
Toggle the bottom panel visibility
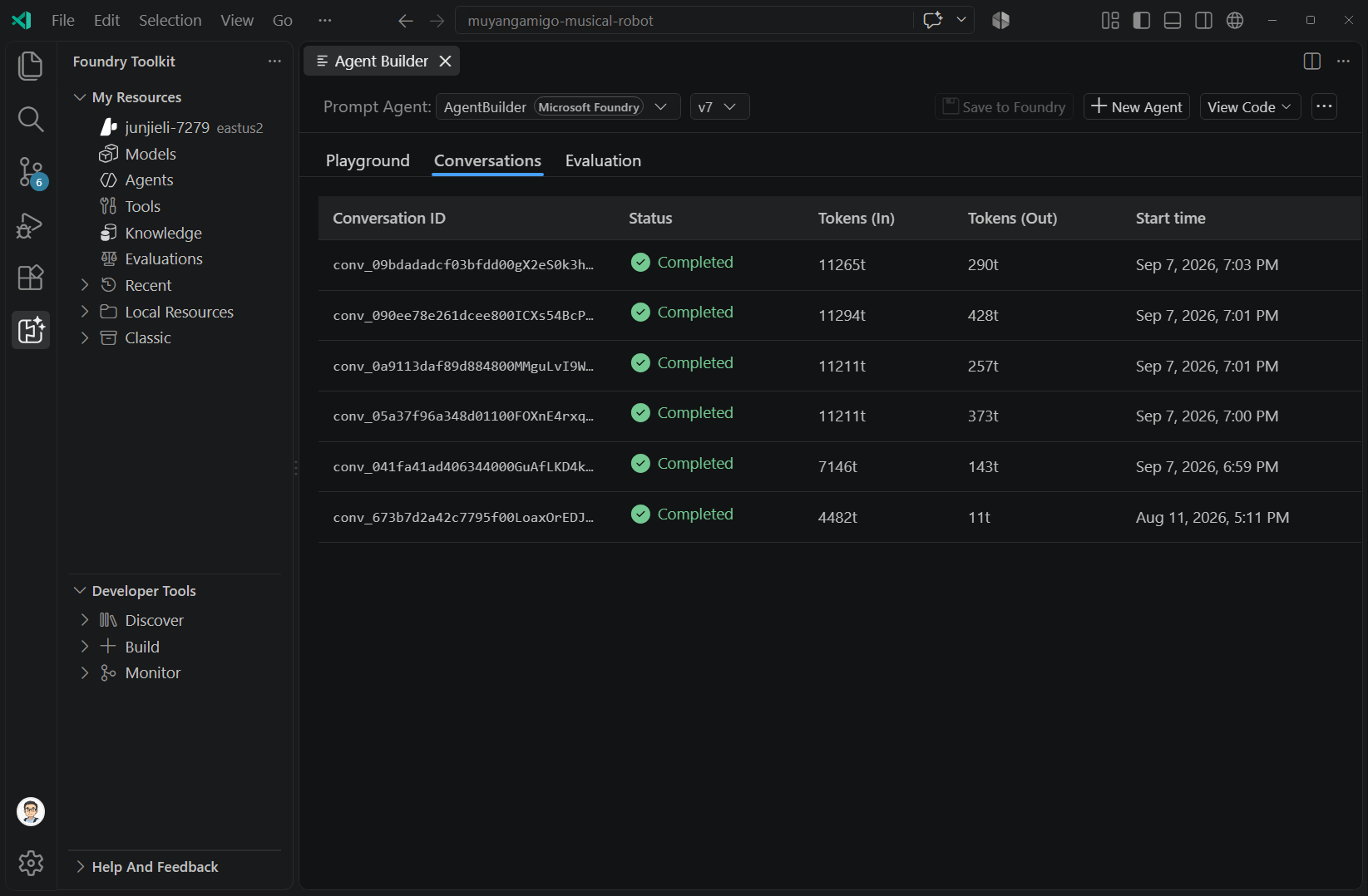click(x=1173, y=21)
